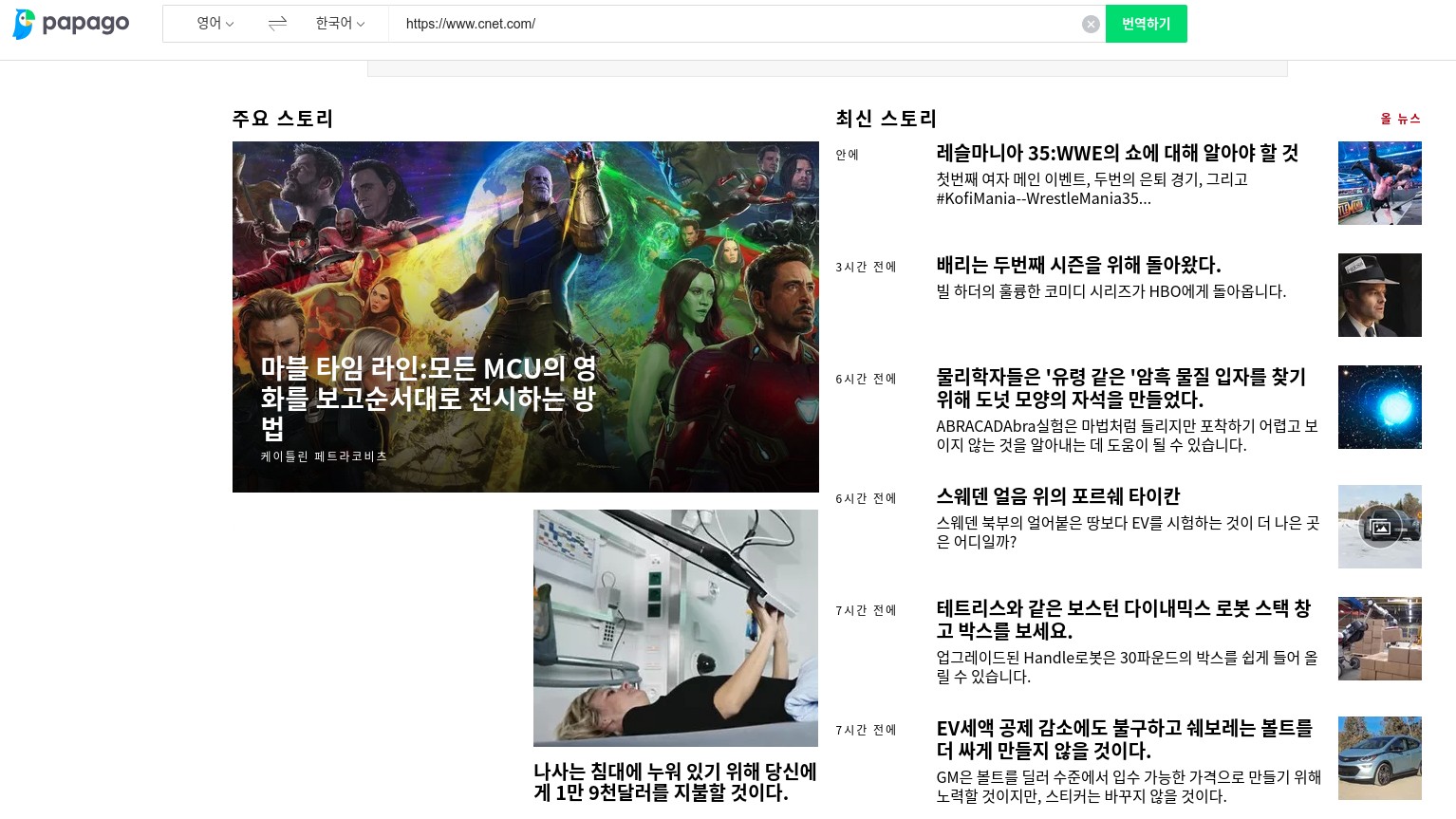This screenshot has width=1456, height=819.
Task: Click the gallery icon on Porsche thumbnail
Action: pos(1381,527)
